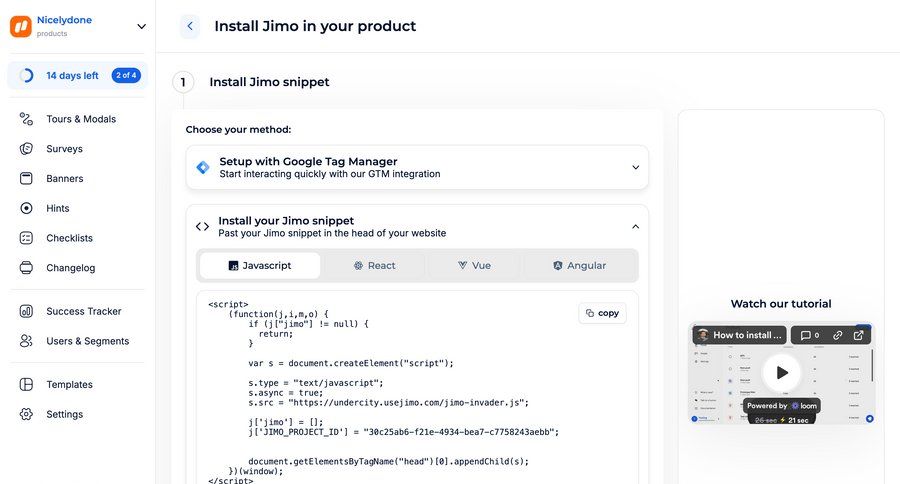
Task: Click the Checklists sidebar icon
Action: point(26,238)
